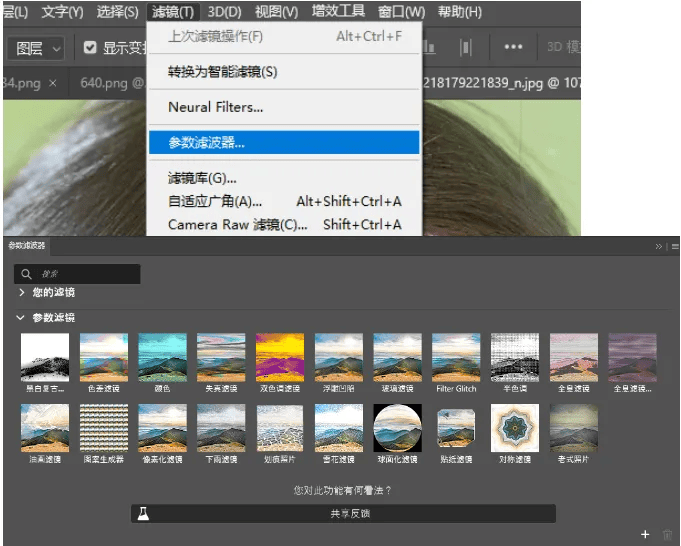Select the 玻璃滤镜 filter thumbnail
The height and width of the screenshot is (546, 681).
coord(397,357)
